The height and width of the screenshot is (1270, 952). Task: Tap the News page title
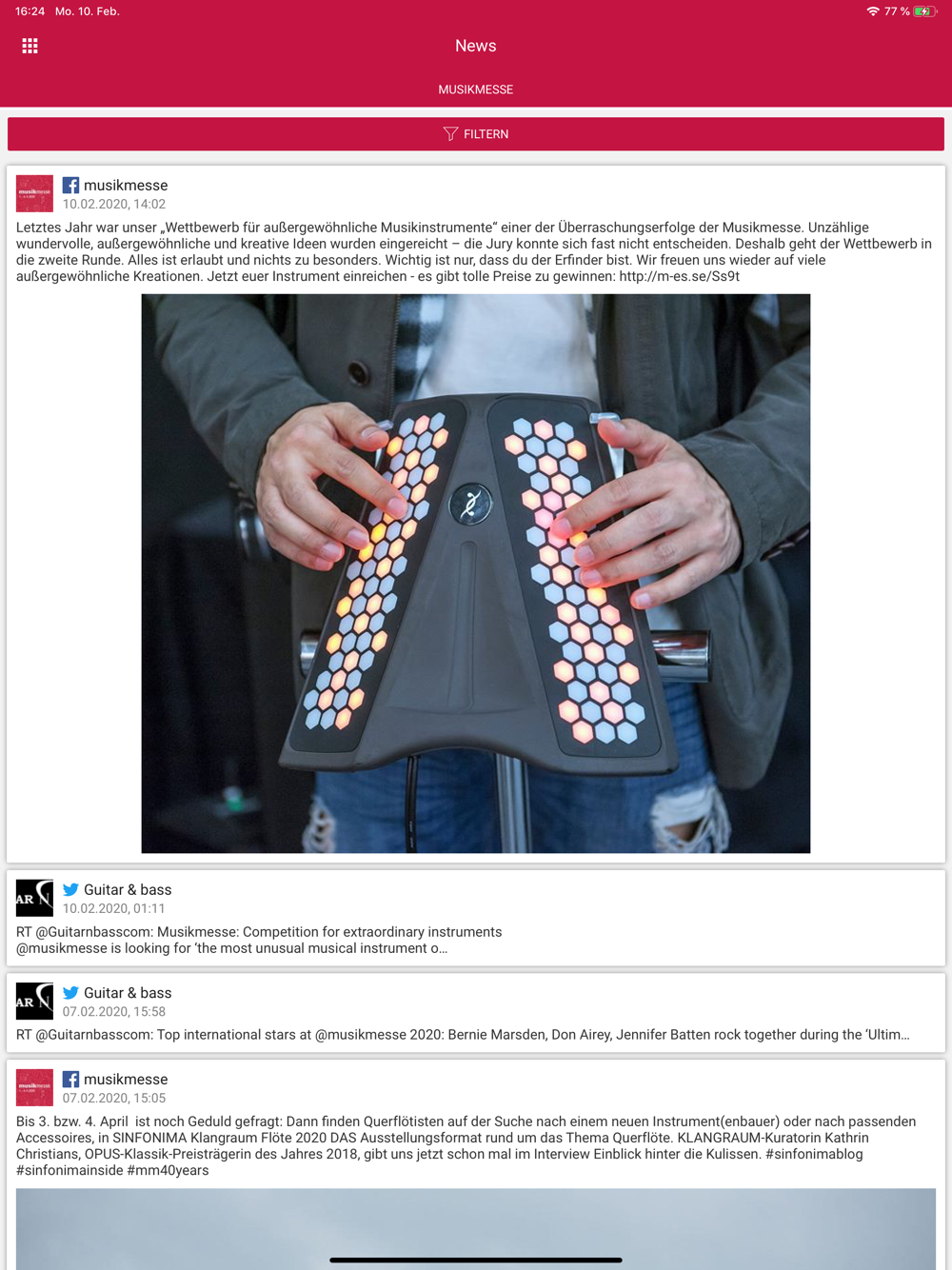tap(476, 46)
